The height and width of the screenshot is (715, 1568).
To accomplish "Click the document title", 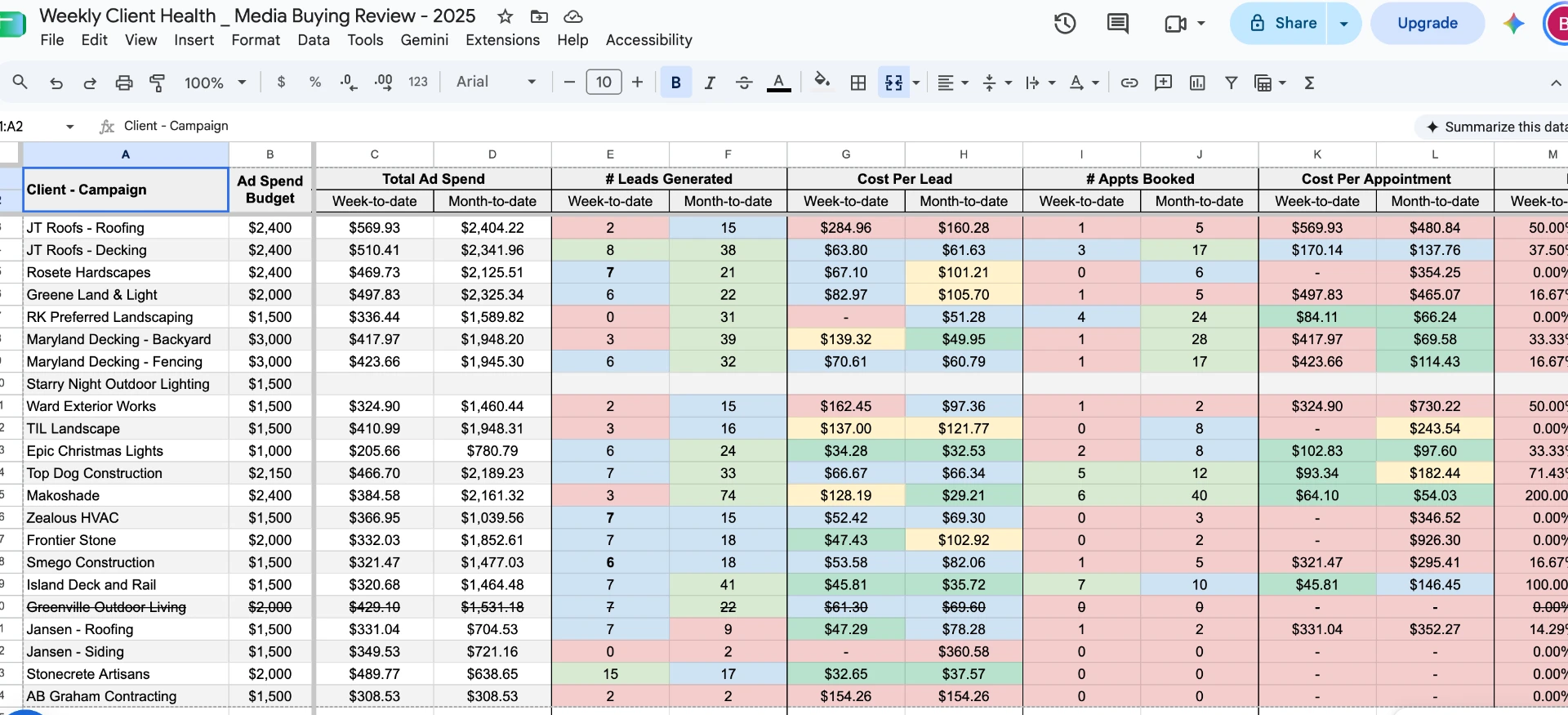I will [257, 16].
